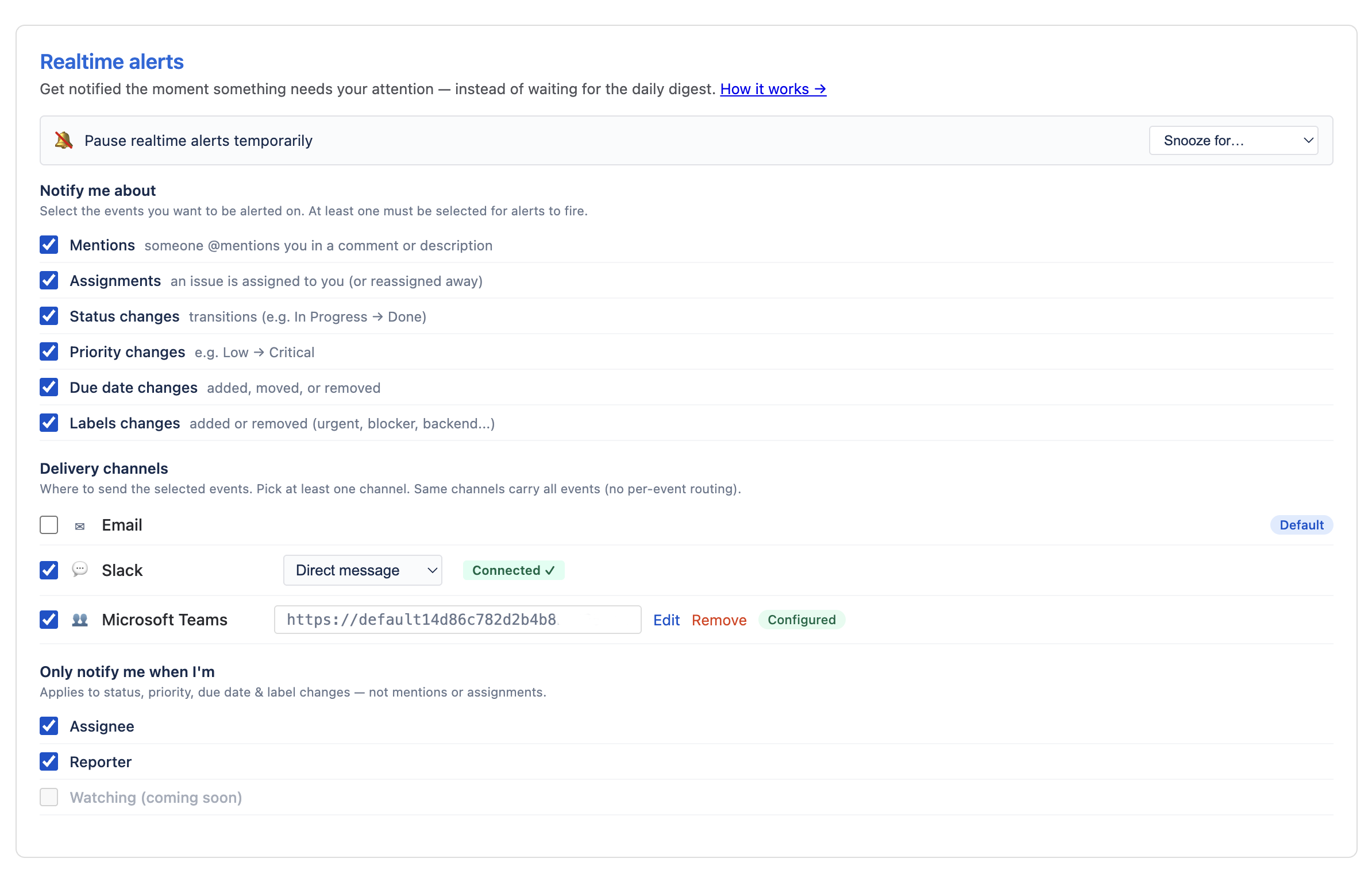Open the Snooze for… dropdown
Image resolution: width=1372 pixels, height=874 pixels.
1234,141
